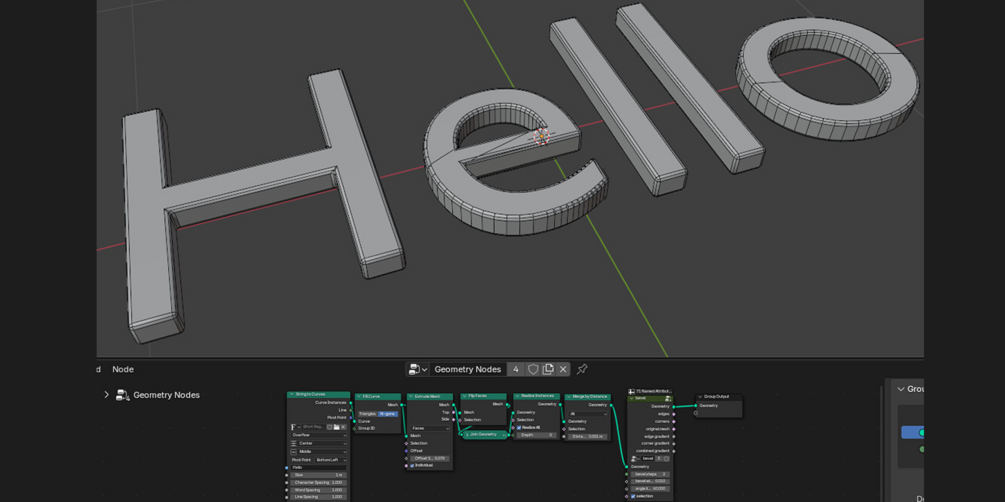Screen dimensions: 1005x502
Task: Click the bevel group user count 3
Action: click(658, 458)
